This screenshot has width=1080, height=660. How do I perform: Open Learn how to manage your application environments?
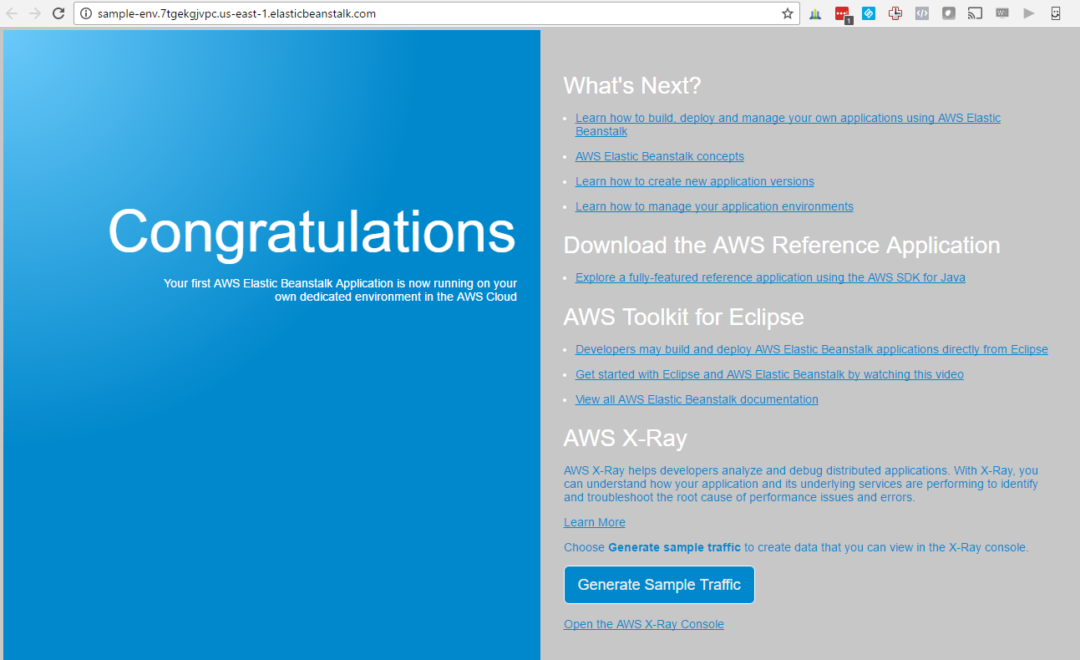714,206
